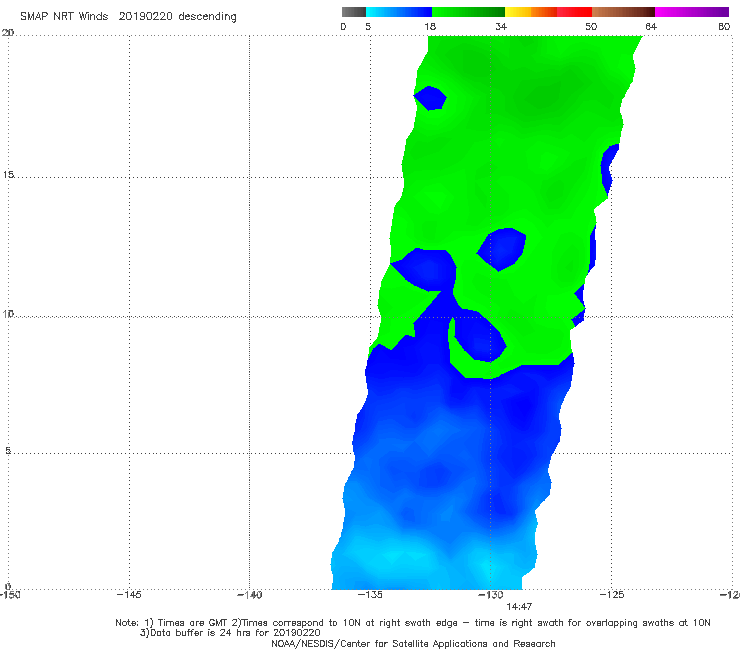This screenshot has height=650, width=740.
Task: Click the color bar label "64"
Action: pyautogui.click(x=651, y=26)
